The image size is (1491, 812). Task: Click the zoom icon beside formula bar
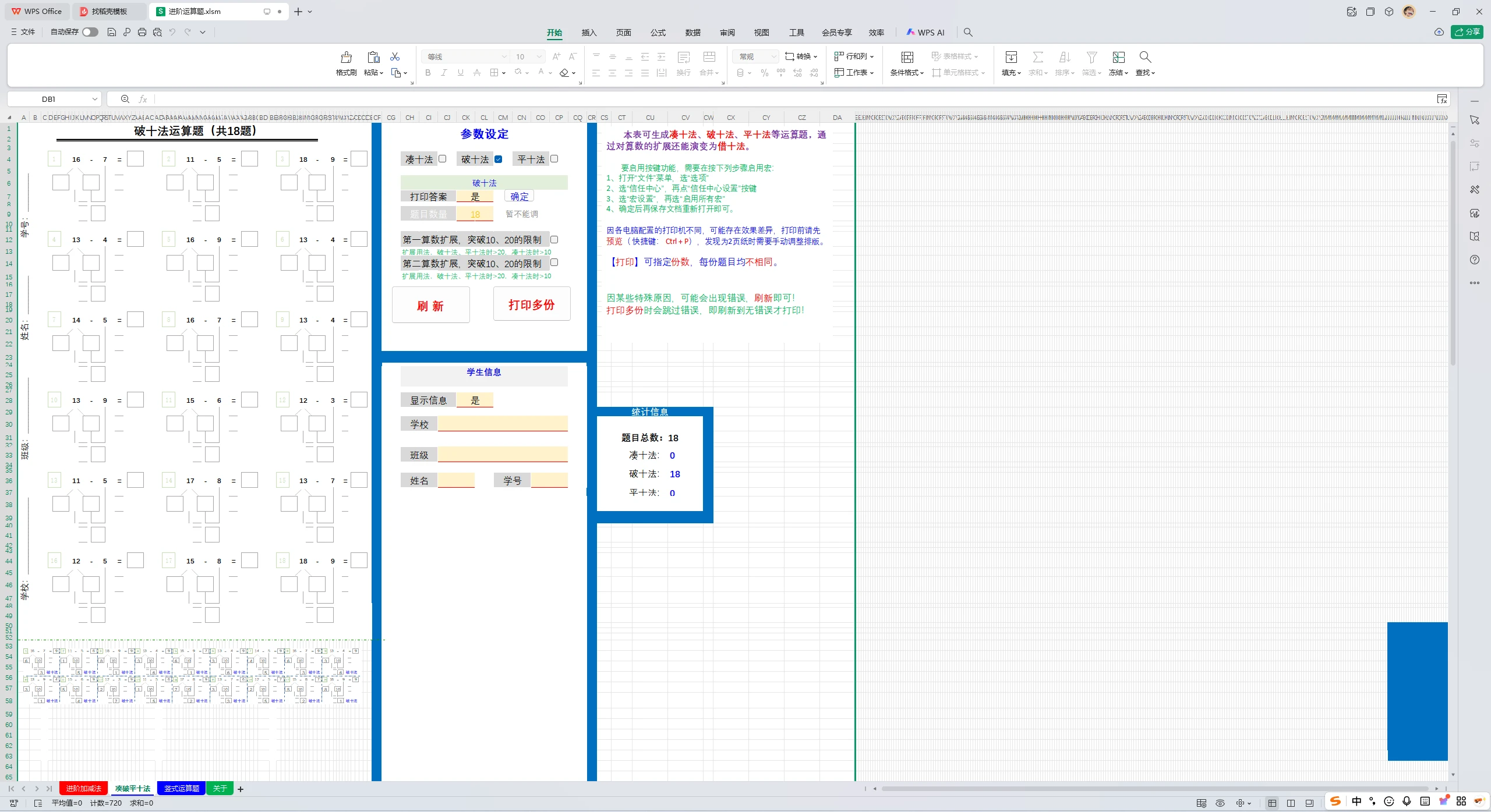click(x=125, y=99)
